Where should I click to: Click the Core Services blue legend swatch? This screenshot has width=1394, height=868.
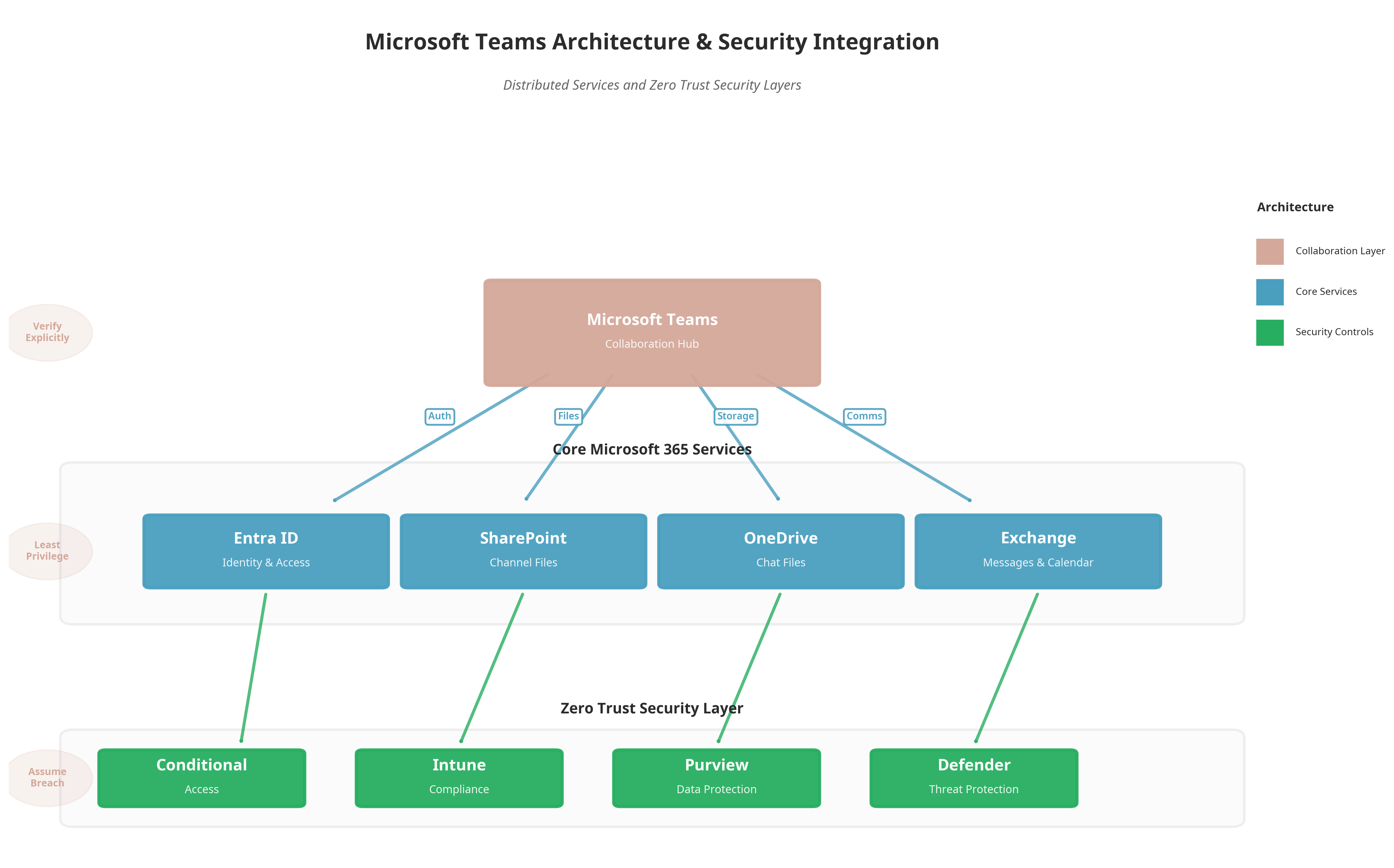(x=1269, y=292)
